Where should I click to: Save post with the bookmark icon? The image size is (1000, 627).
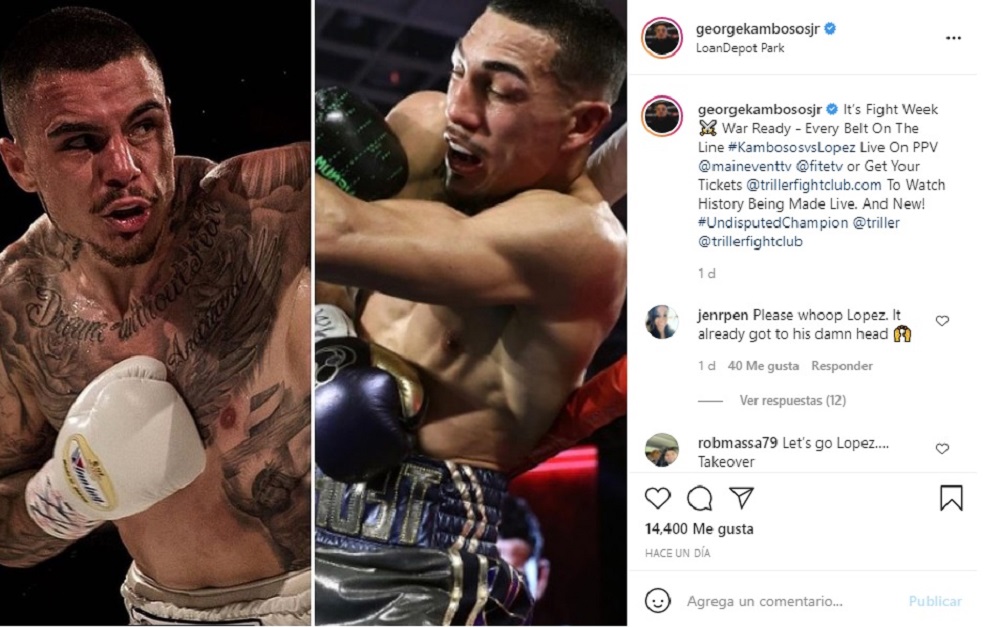(x=951, y=498)
